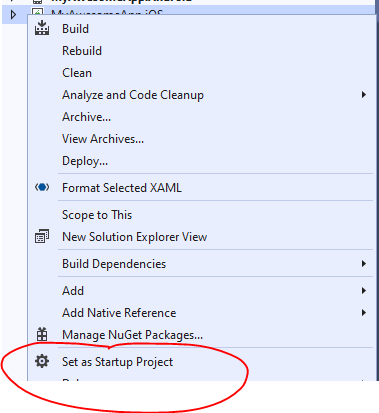Click the gear icon beside Set as Startup Project
This screenshot has width=379, height=413.
(x=42, y=361)
